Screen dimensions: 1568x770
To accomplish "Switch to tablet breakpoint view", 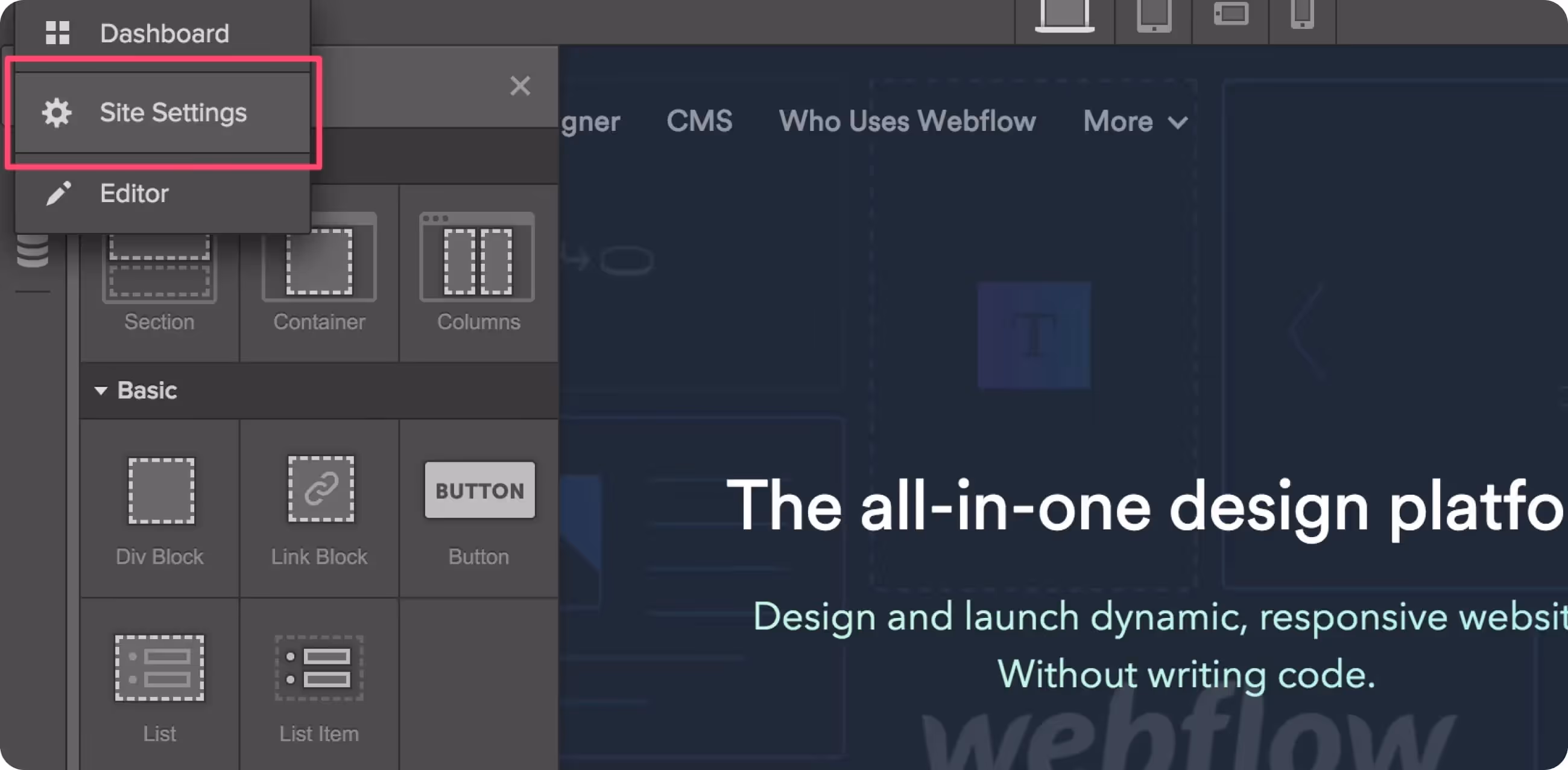I will click(x=1154, y=16).
